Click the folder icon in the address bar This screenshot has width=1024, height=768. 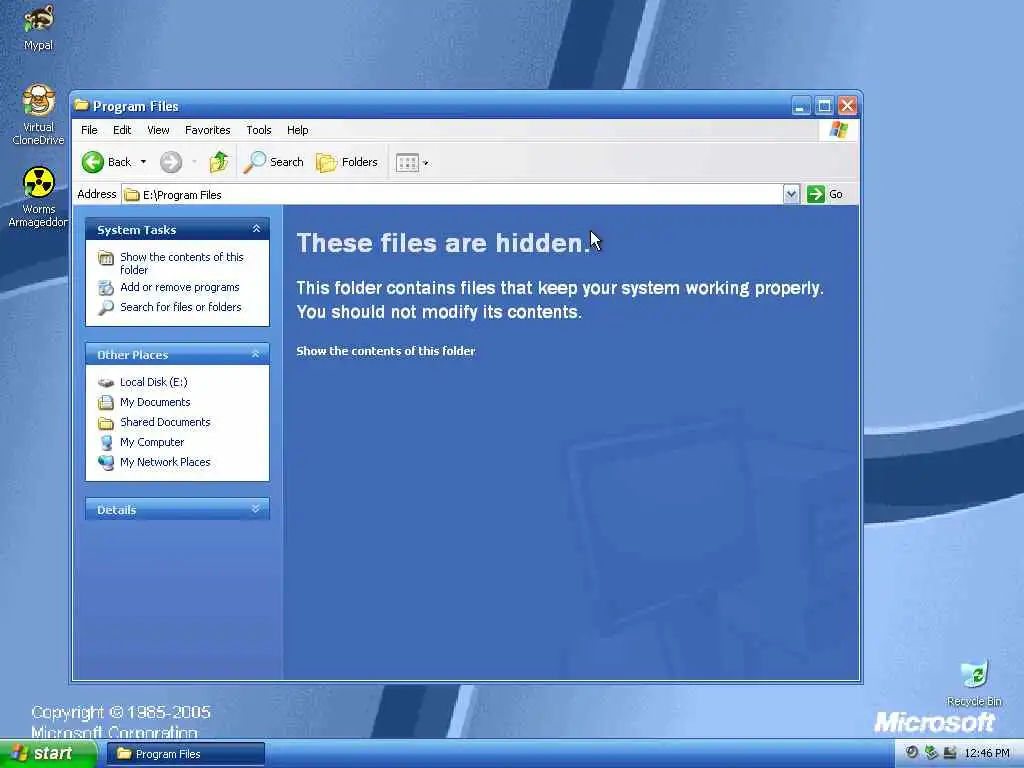tap(132, 195)
